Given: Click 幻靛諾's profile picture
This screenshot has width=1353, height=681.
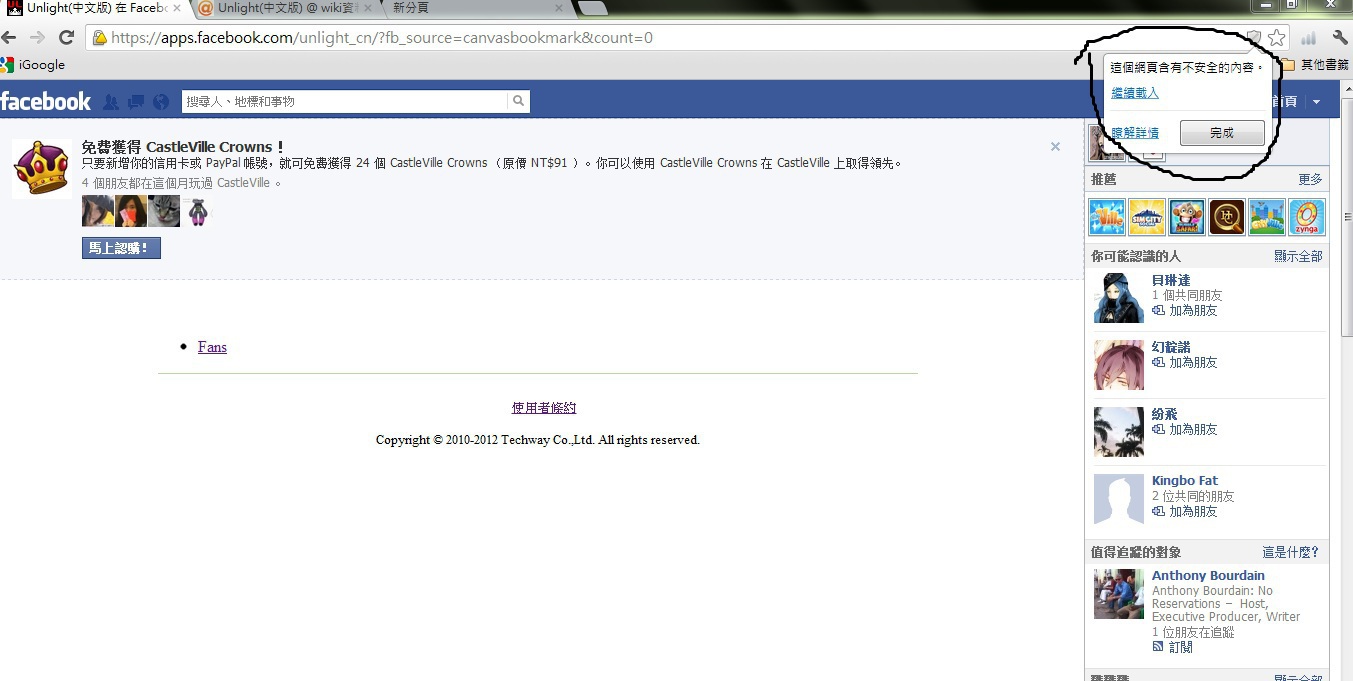Looking at the screenshot, I should pos(1119,365).
